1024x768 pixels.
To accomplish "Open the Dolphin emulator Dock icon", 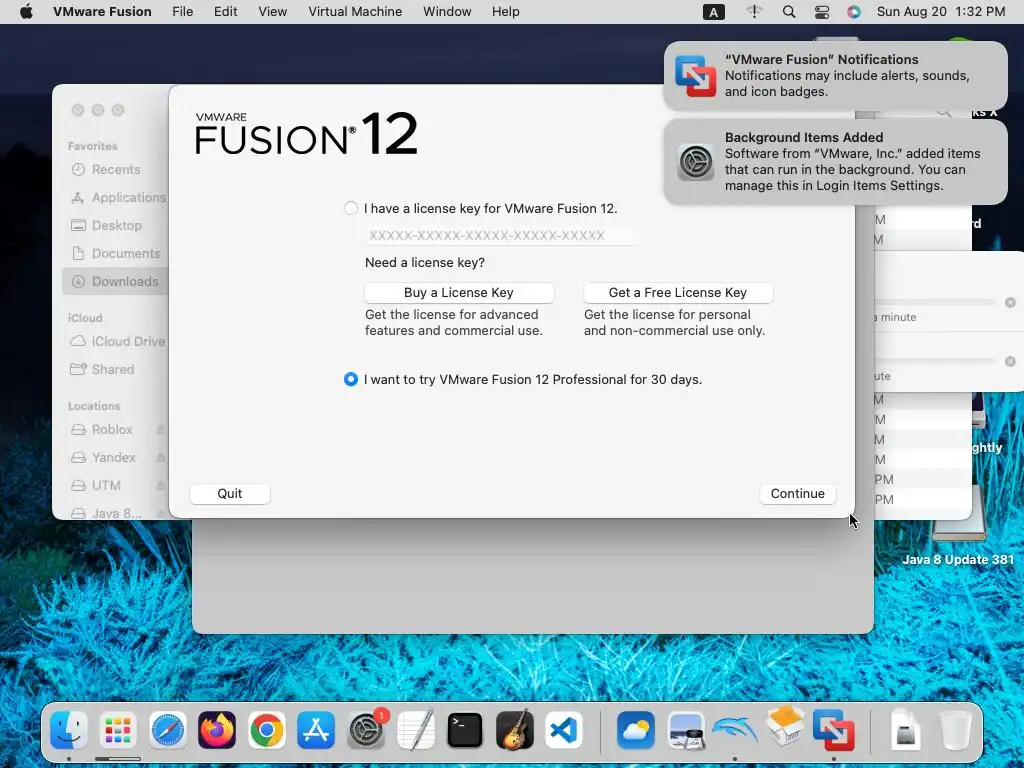I will (734, 729).
